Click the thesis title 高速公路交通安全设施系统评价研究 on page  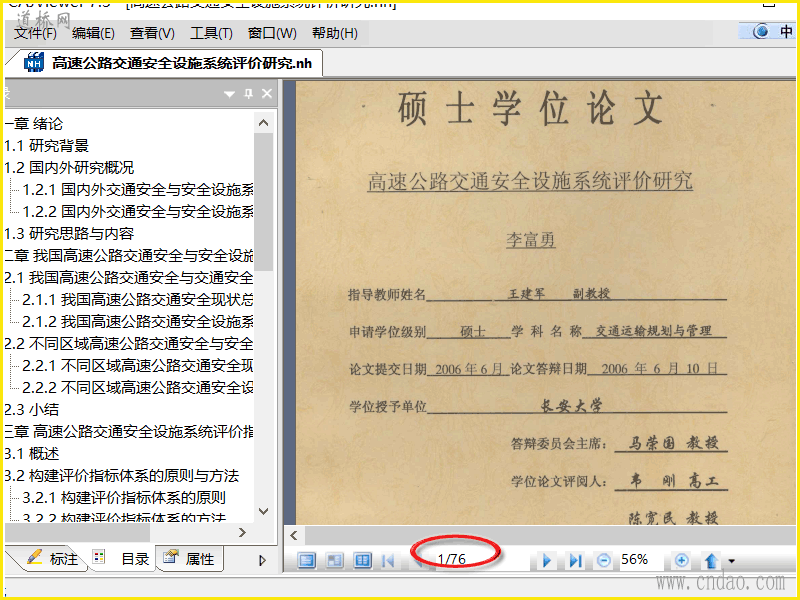tap(530, 181)
